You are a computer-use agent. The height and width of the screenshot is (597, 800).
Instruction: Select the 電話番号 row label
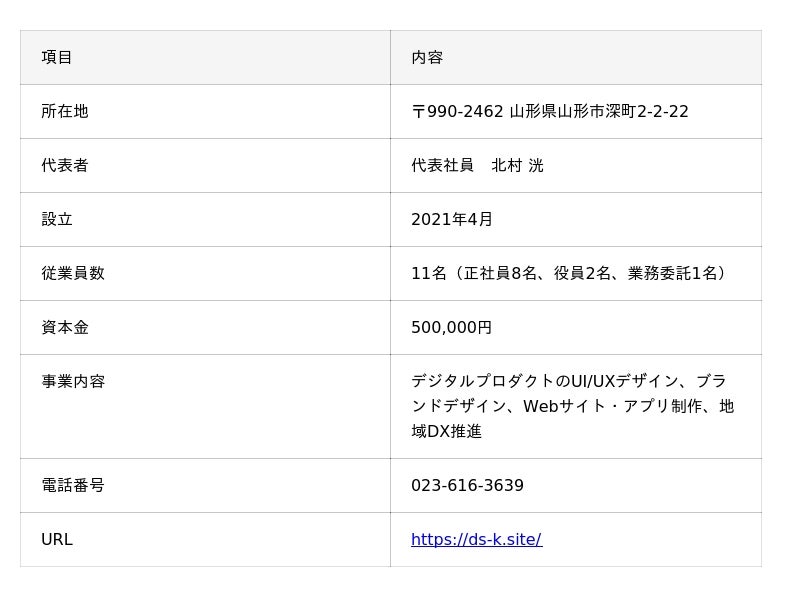pos(73,485)
